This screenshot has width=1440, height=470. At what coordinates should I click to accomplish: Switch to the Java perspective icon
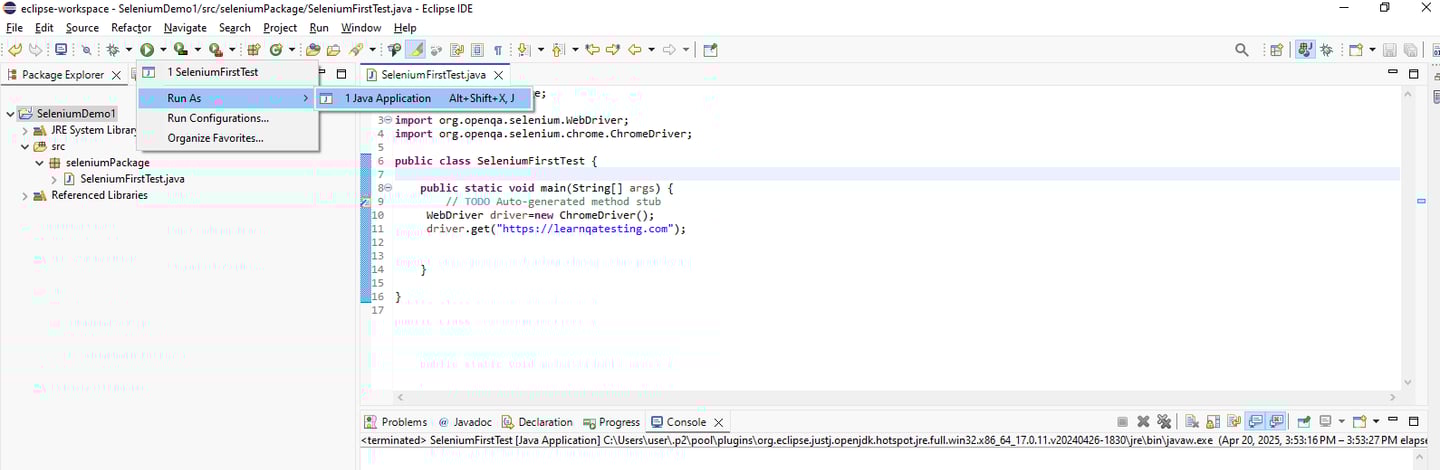1305,50
